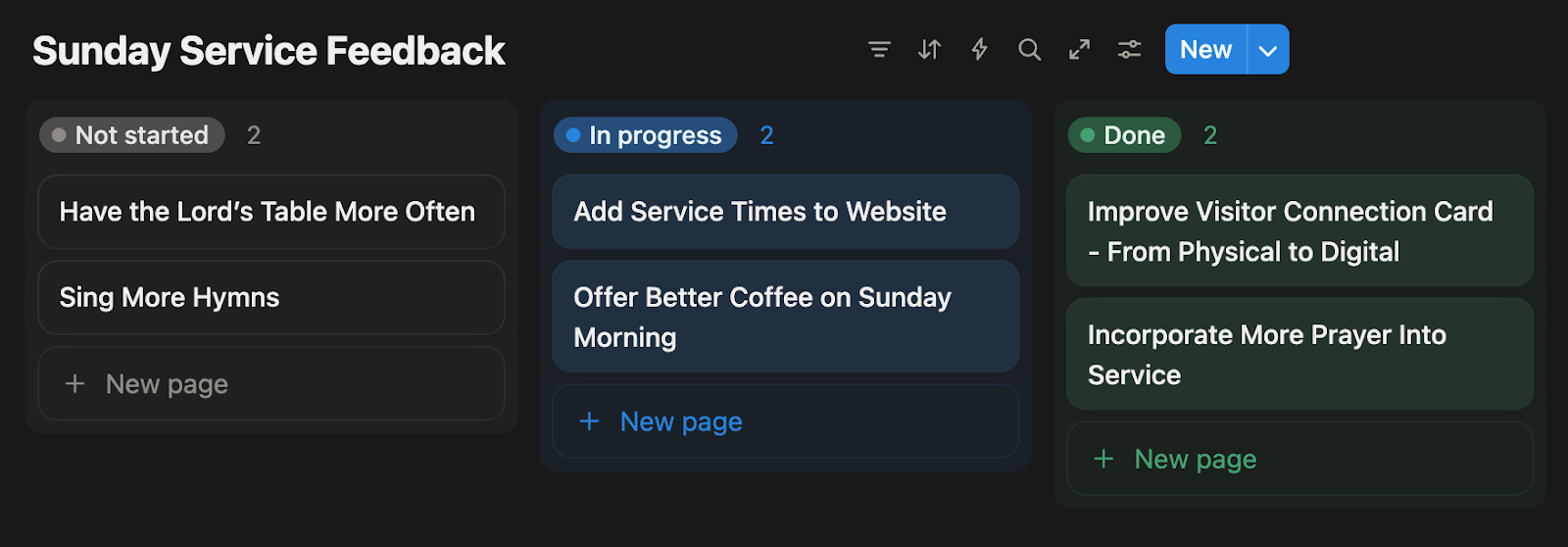Open automations lightning bolt icon
This screenshot has height=547, width=1568.
(979, 49)
